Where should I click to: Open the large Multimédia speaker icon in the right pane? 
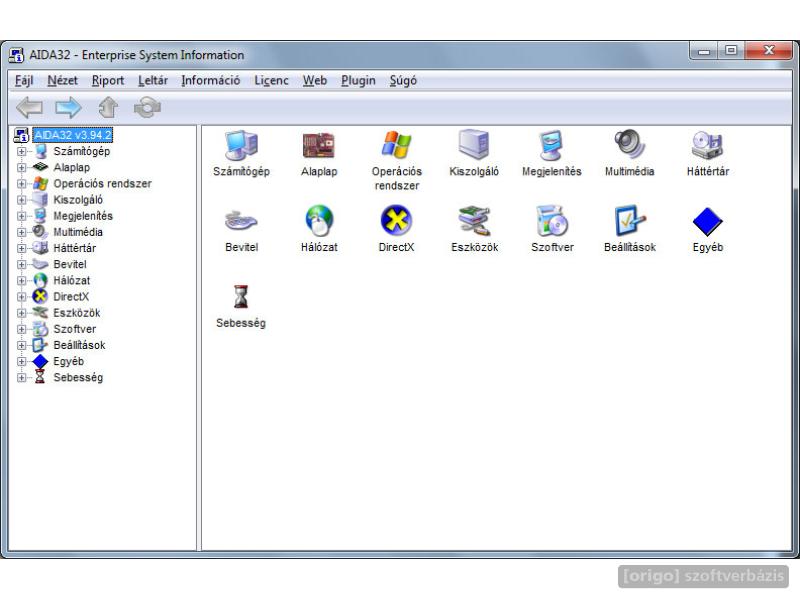tap(630, 145)
